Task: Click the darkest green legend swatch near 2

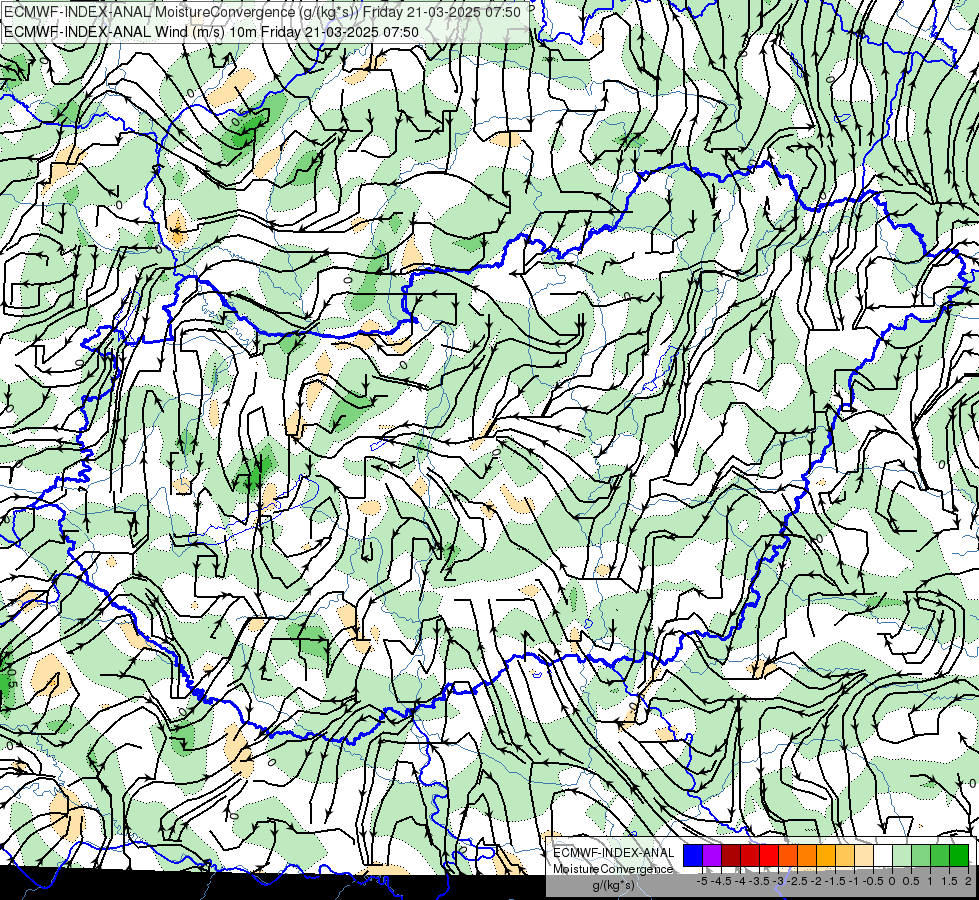Action: [959, 855]
